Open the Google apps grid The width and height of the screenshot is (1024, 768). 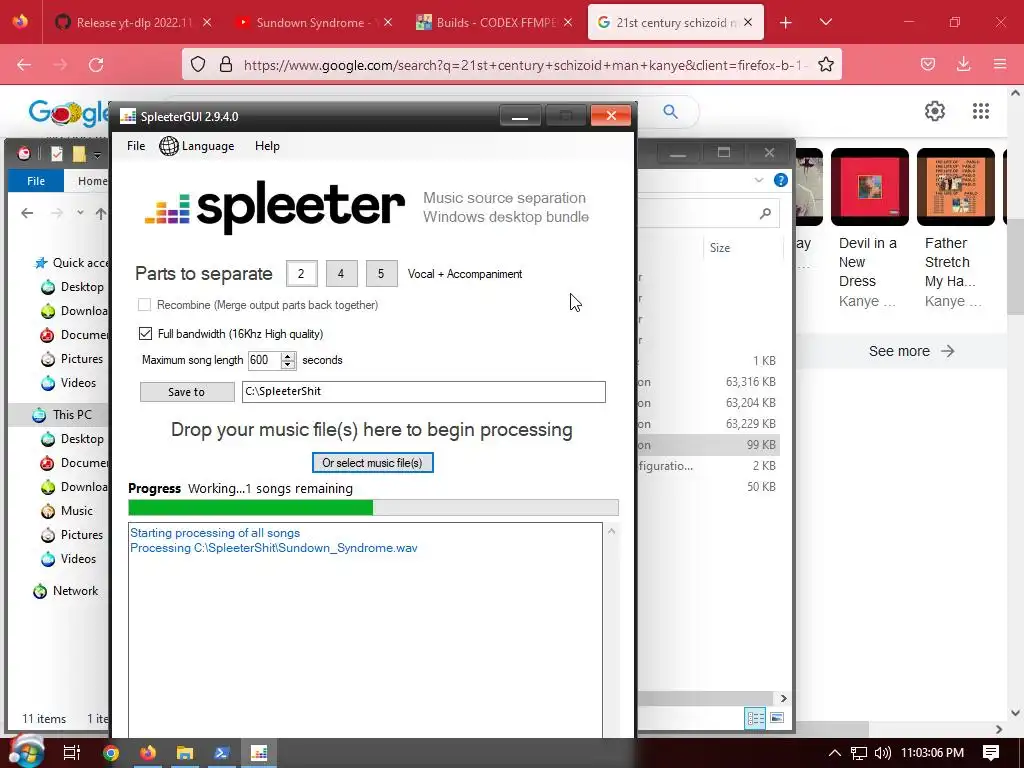click(x=980, y=111)
